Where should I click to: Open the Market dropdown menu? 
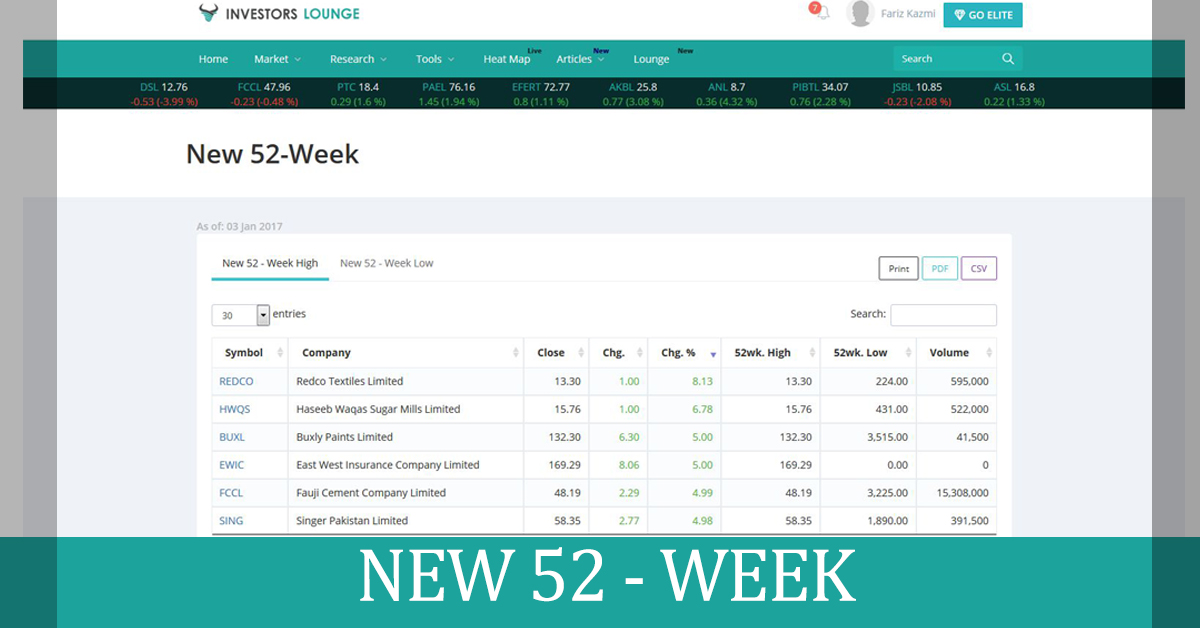point(277,59)
